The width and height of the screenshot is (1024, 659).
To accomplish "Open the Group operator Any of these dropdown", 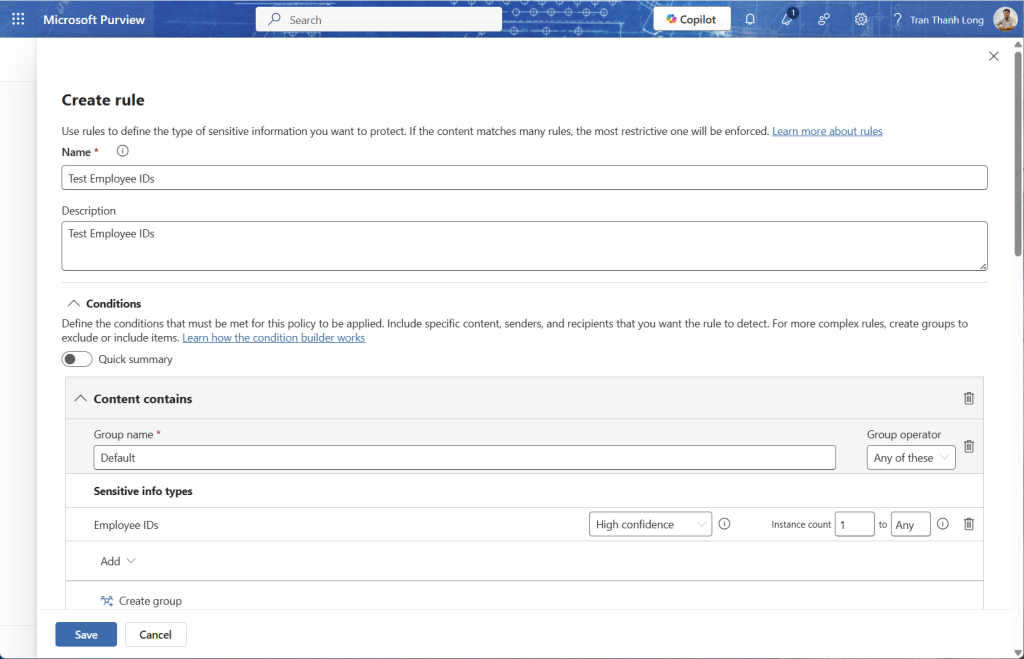I will (910, 458).
